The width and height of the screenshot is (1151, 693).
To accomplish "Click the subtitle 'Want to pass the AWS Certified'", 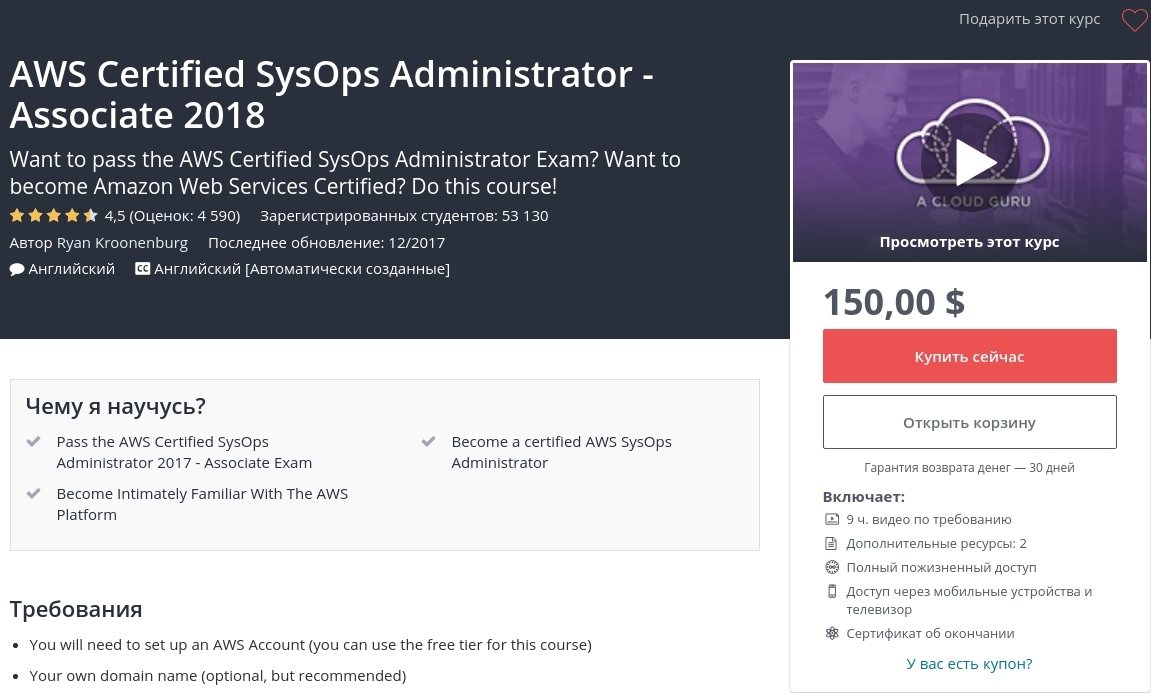I will tap(345, 173).
